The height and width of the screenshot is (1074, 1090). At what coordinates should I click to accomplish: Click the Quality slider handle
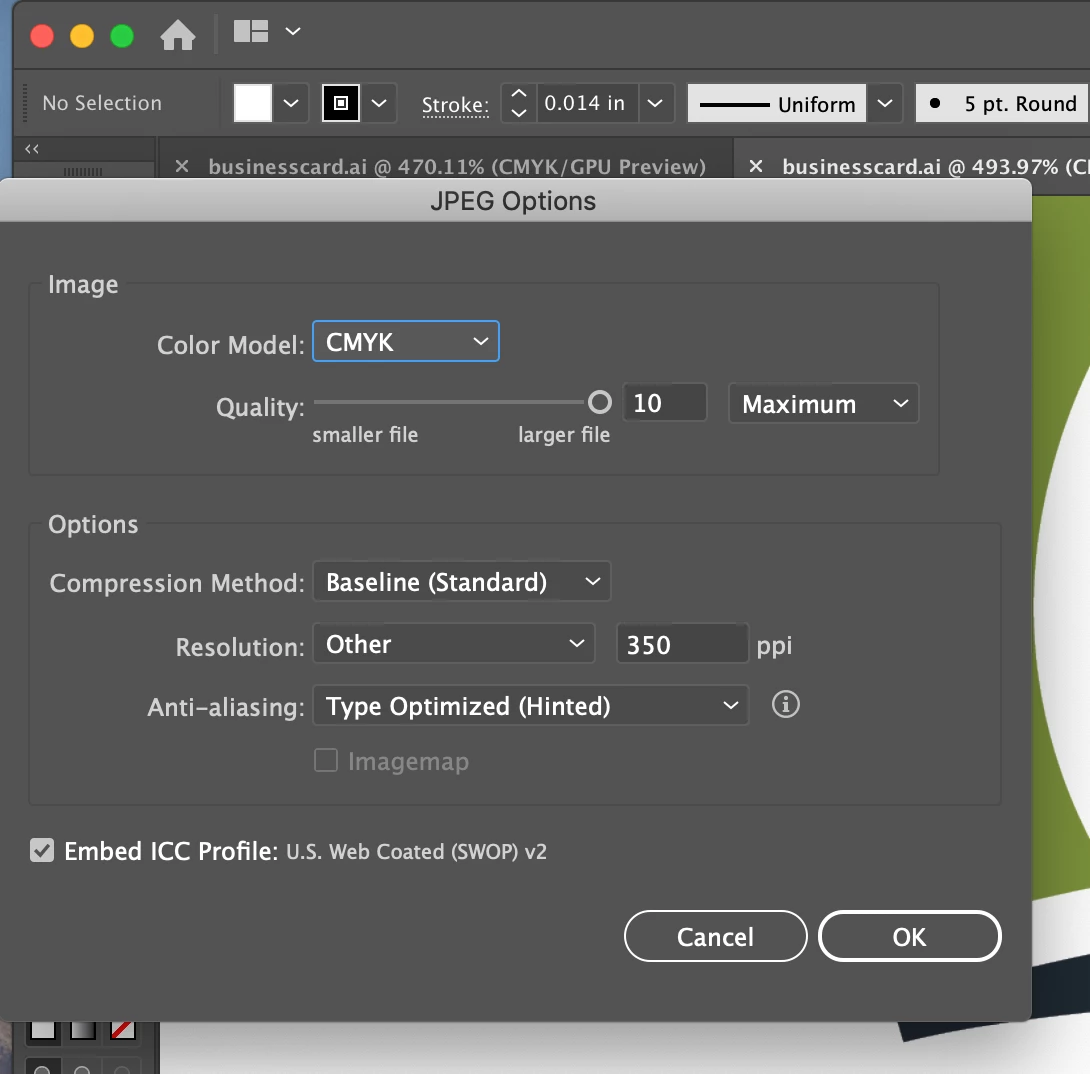(x=600, y=402)
